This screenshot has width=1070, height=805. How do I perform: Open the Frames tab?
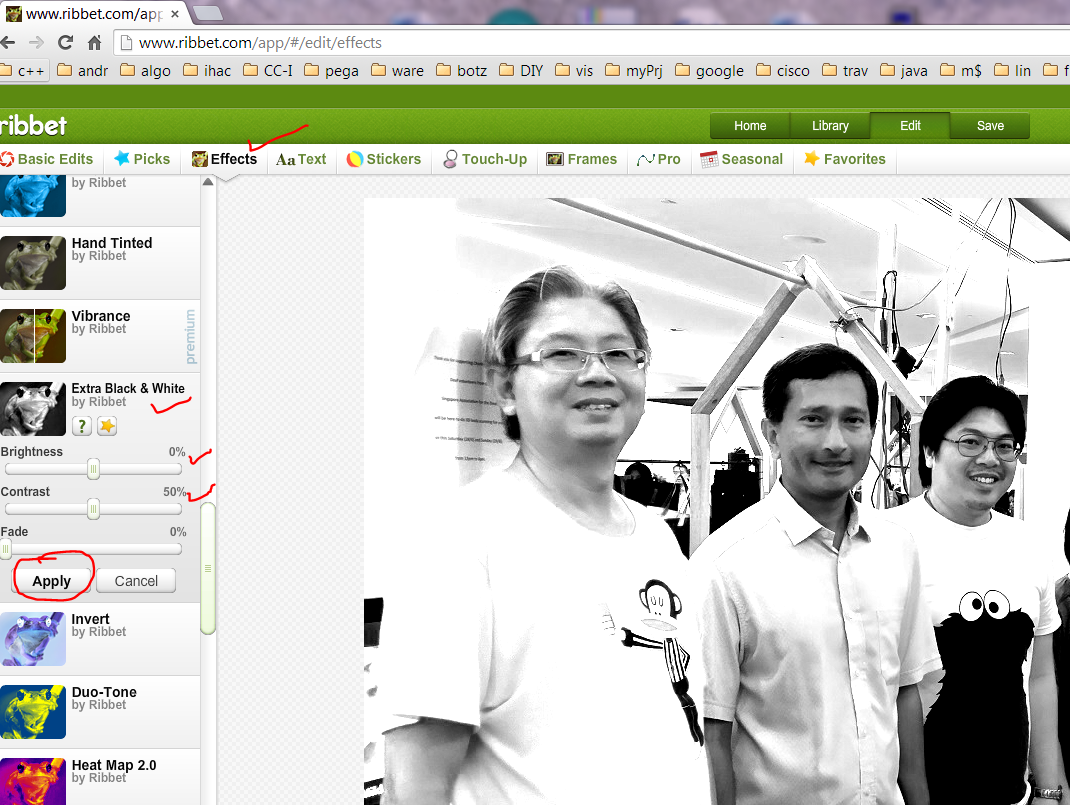(581, 159)
